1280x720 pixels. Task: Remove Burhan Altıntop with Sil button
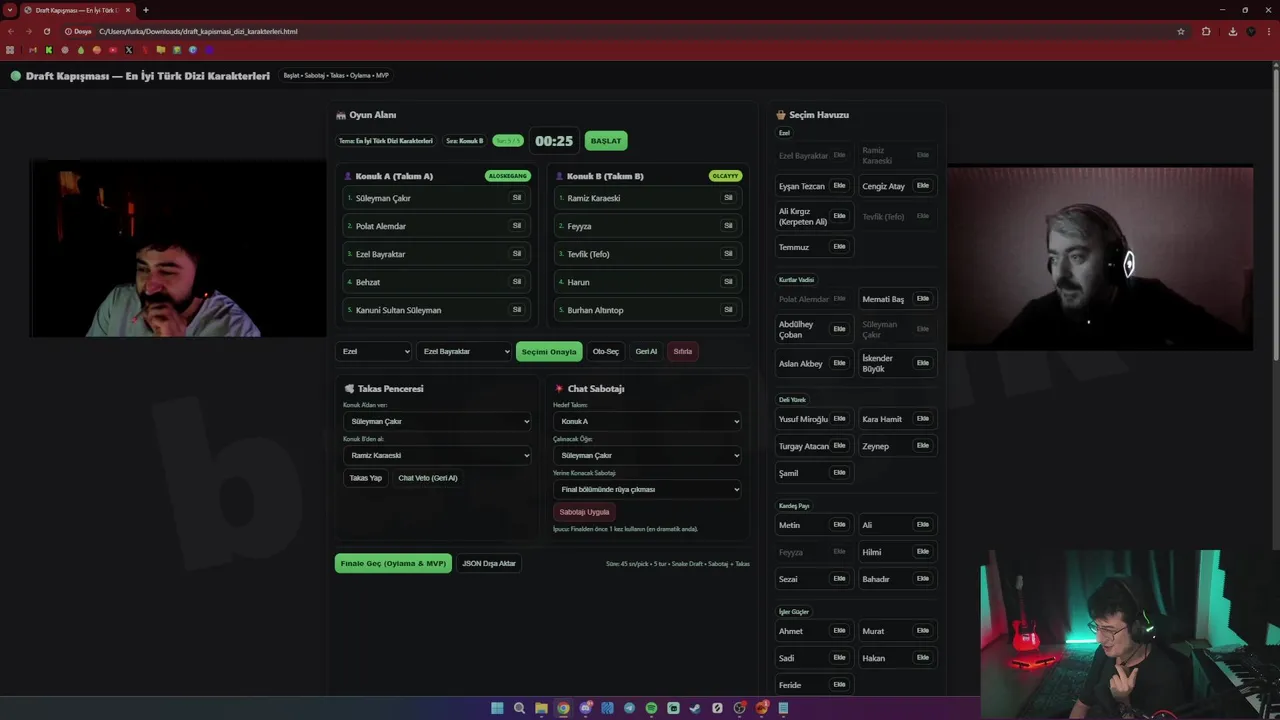coord(728,310)
